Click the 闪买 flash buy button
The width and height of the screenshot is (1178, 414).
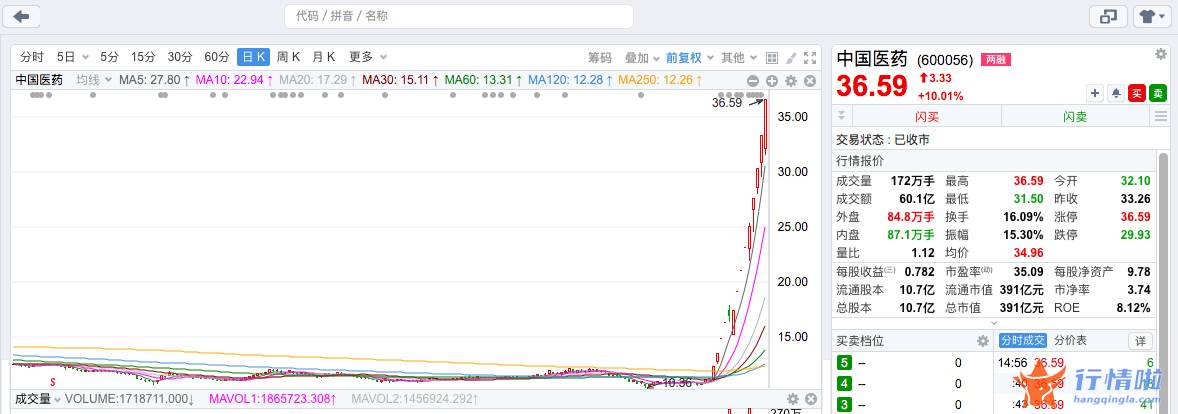[x=926, y=116]
